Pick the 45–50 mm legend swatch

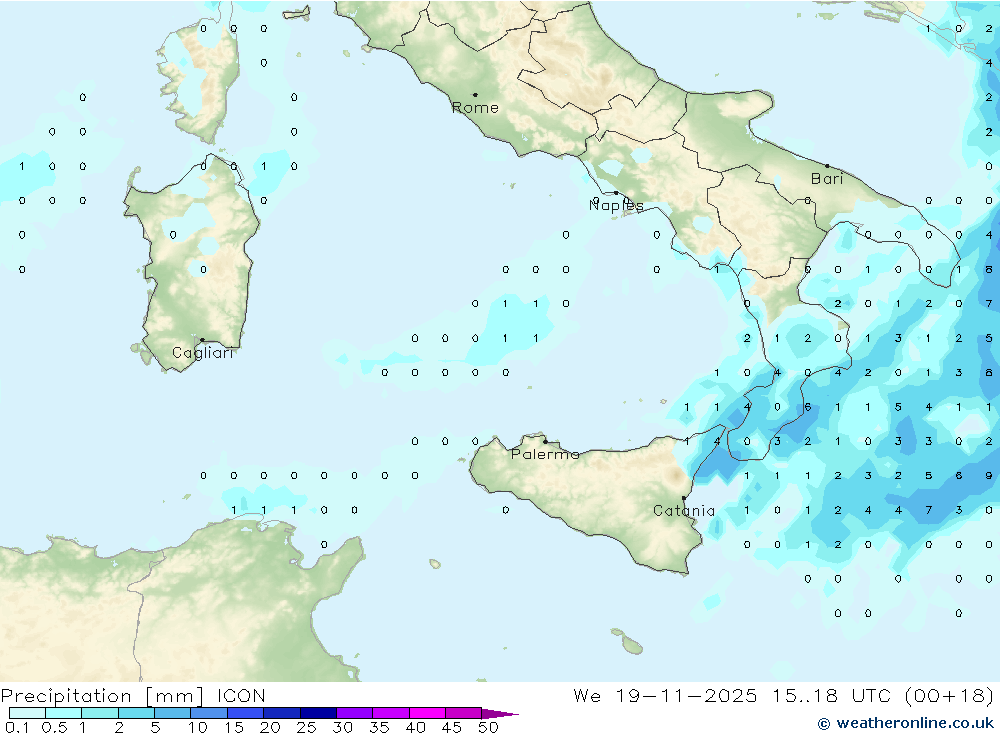(x=464, y=713)
